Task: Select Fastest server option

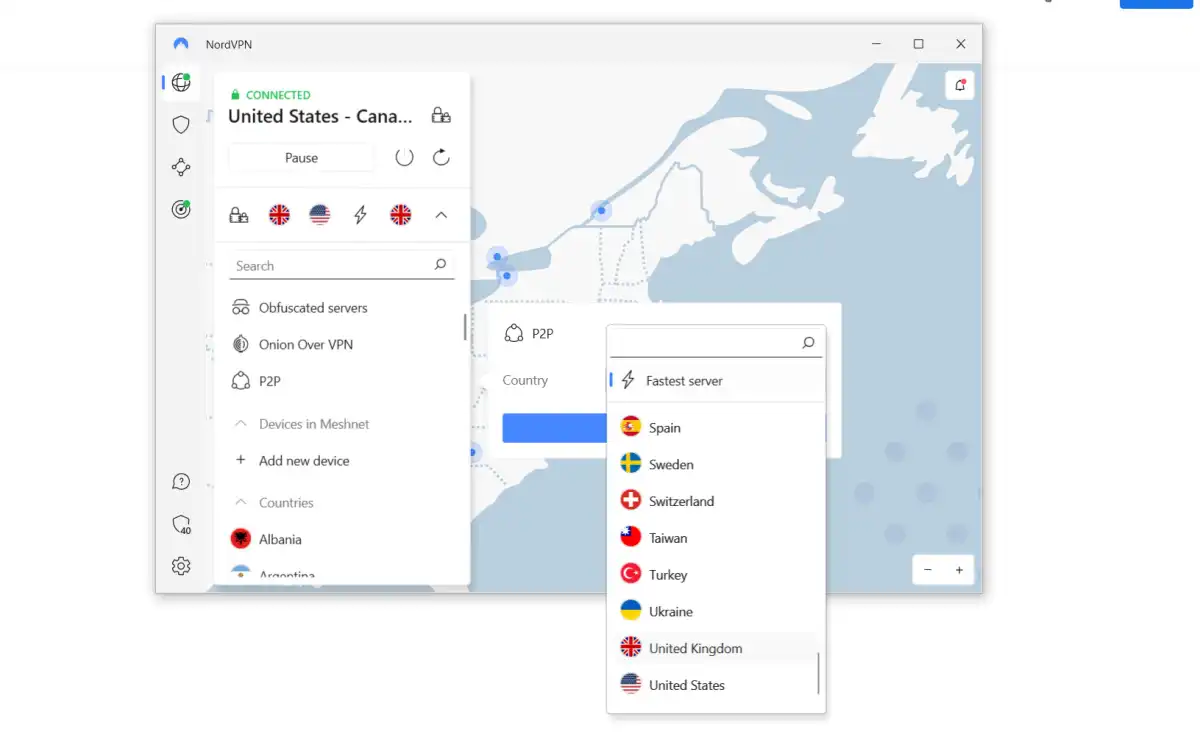Action: 684,381
